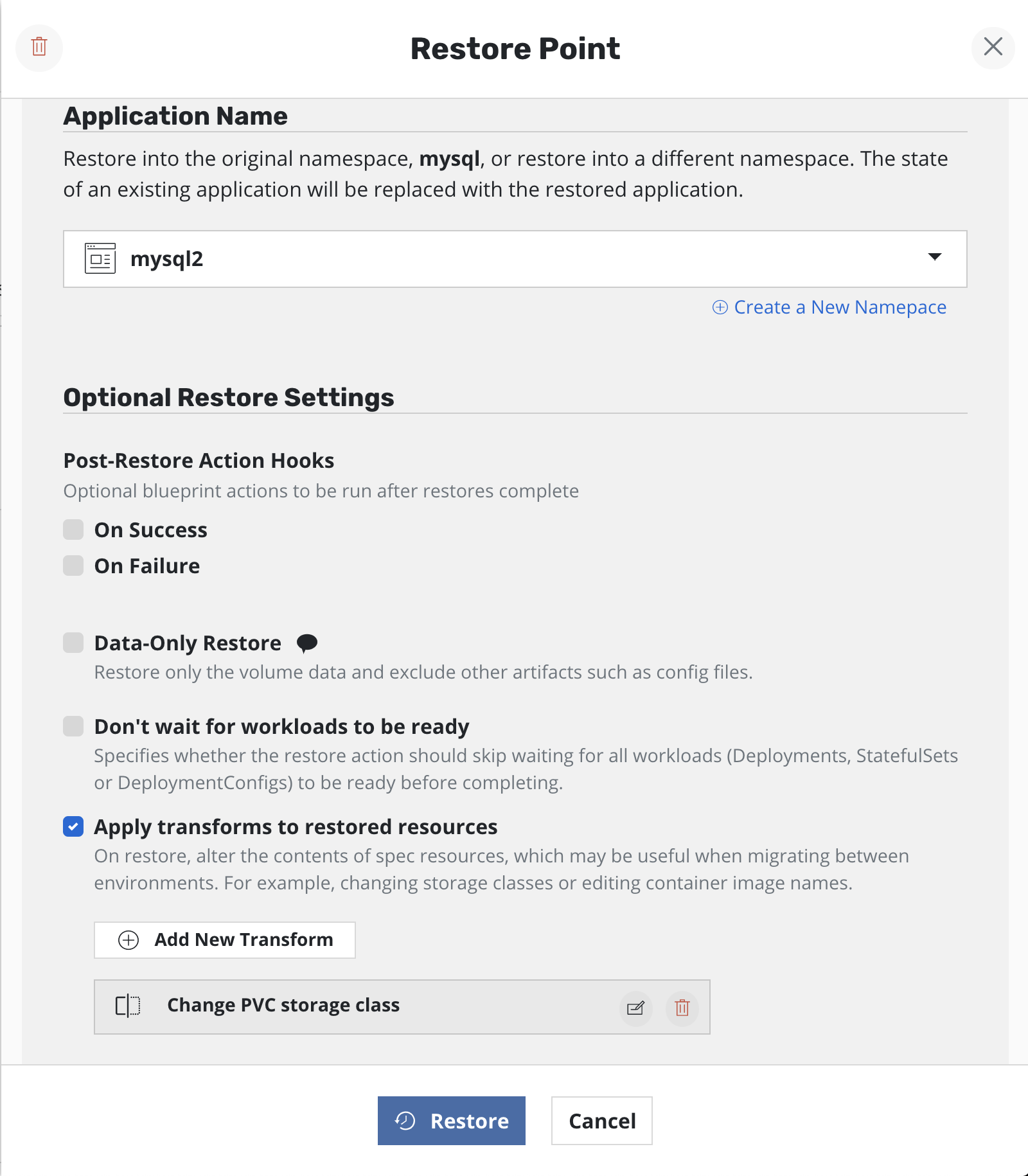Viewport: 1028px width, 1176px height.
Task: Click the transform icon beside Change PVC
Action: pyautogui.click(x=128, y=1006)
